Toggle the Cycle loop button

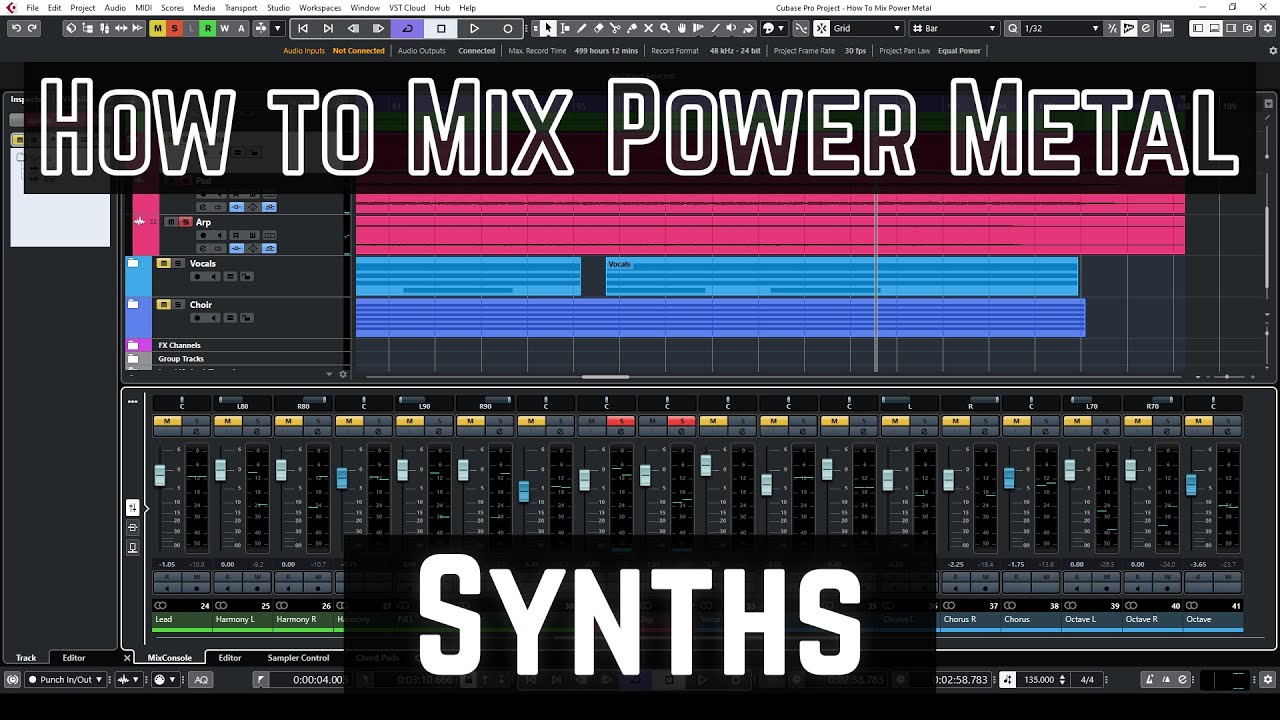(407, 28)
